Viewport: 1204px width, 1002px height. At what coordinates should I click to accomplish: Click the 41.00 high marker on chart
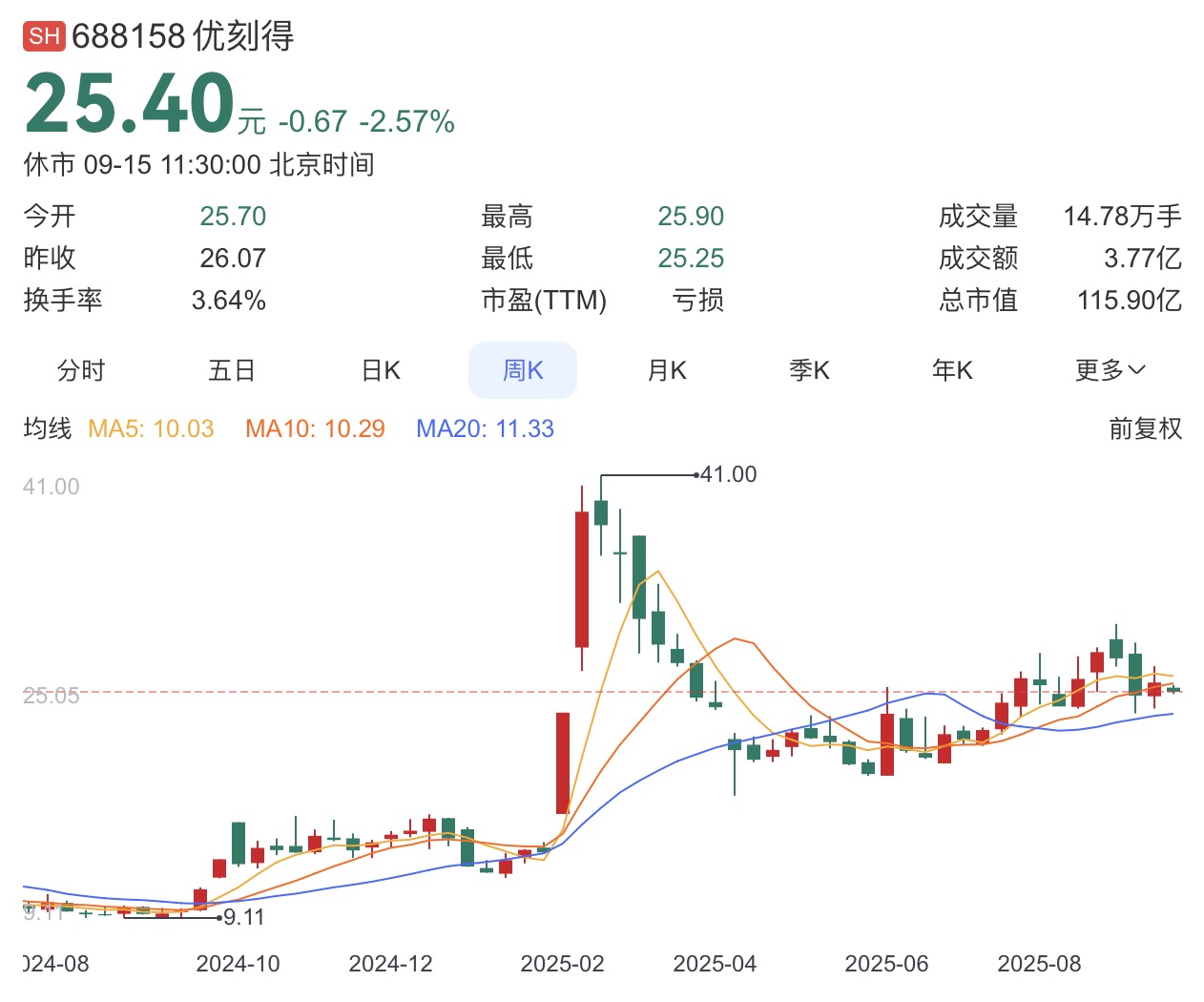coord(728,474)
